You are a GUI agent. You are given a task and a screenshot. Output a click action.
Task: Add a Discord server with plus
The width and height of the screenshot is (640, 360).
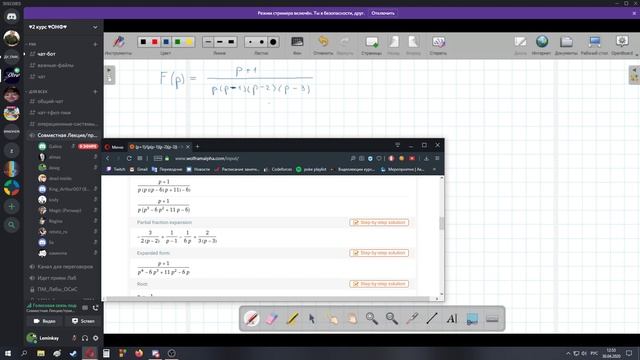coord(11,207)
